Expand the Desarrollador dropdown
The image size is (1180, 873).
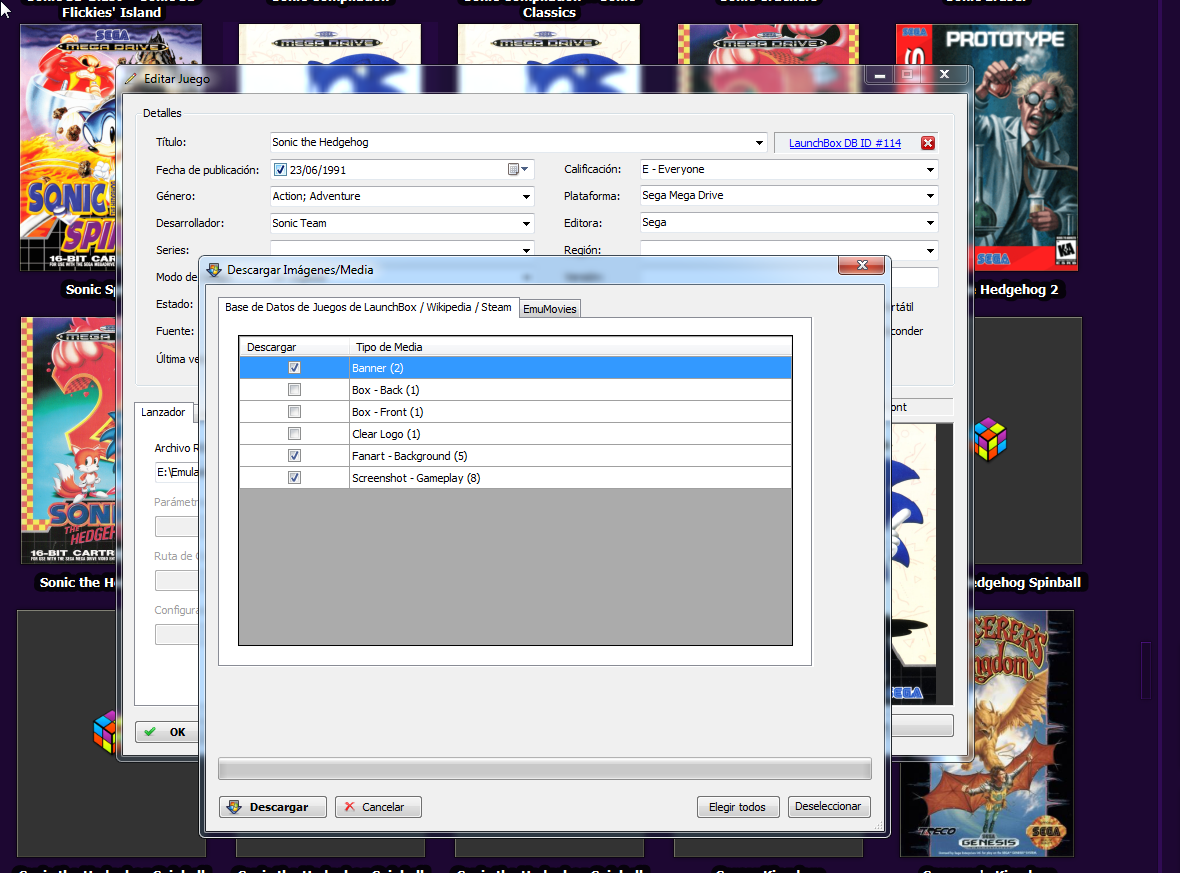coord(526,224)
